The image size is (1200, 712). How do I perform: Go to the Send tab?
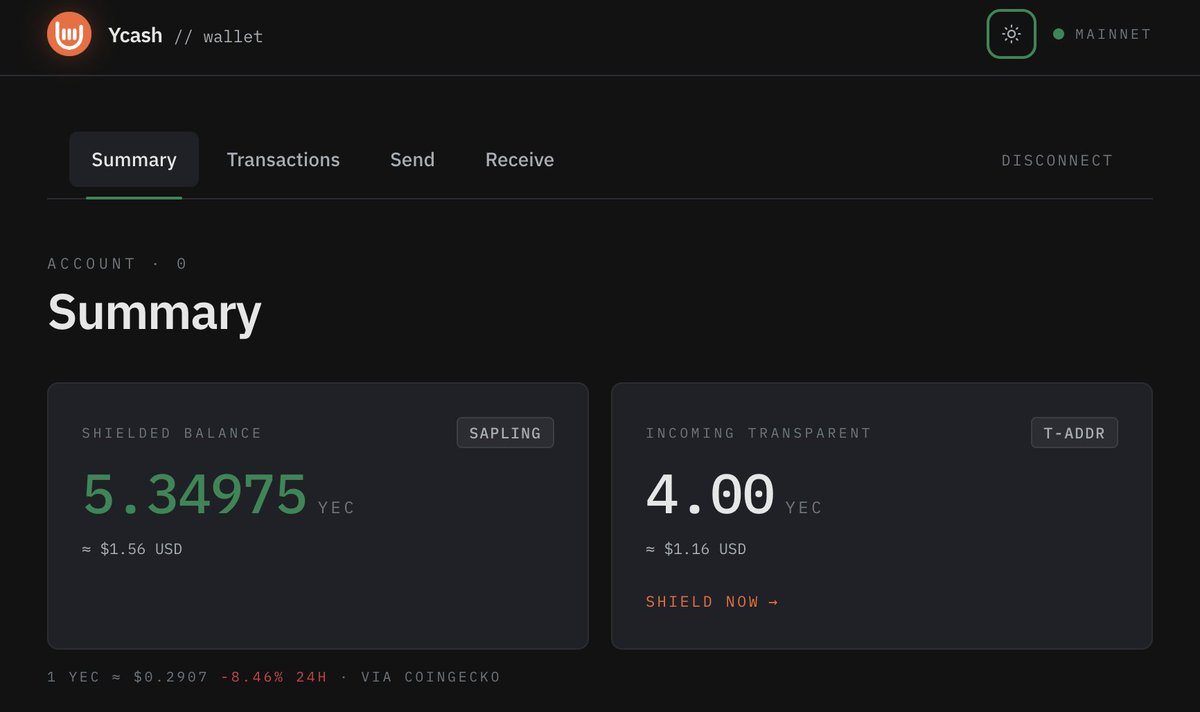point(412,160)
